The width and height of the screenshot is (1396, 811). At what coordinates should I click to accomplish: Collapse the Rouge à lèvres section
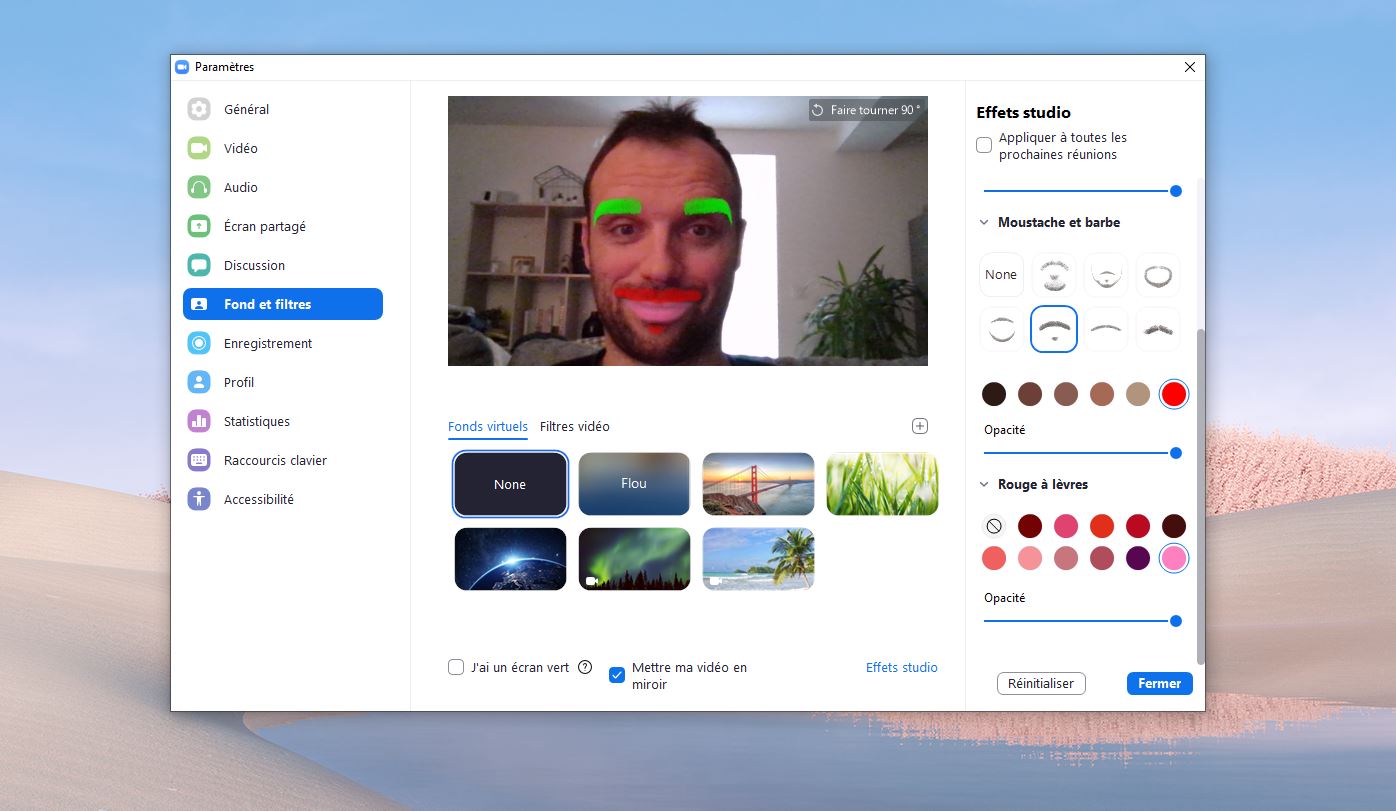tap(984, 484)
